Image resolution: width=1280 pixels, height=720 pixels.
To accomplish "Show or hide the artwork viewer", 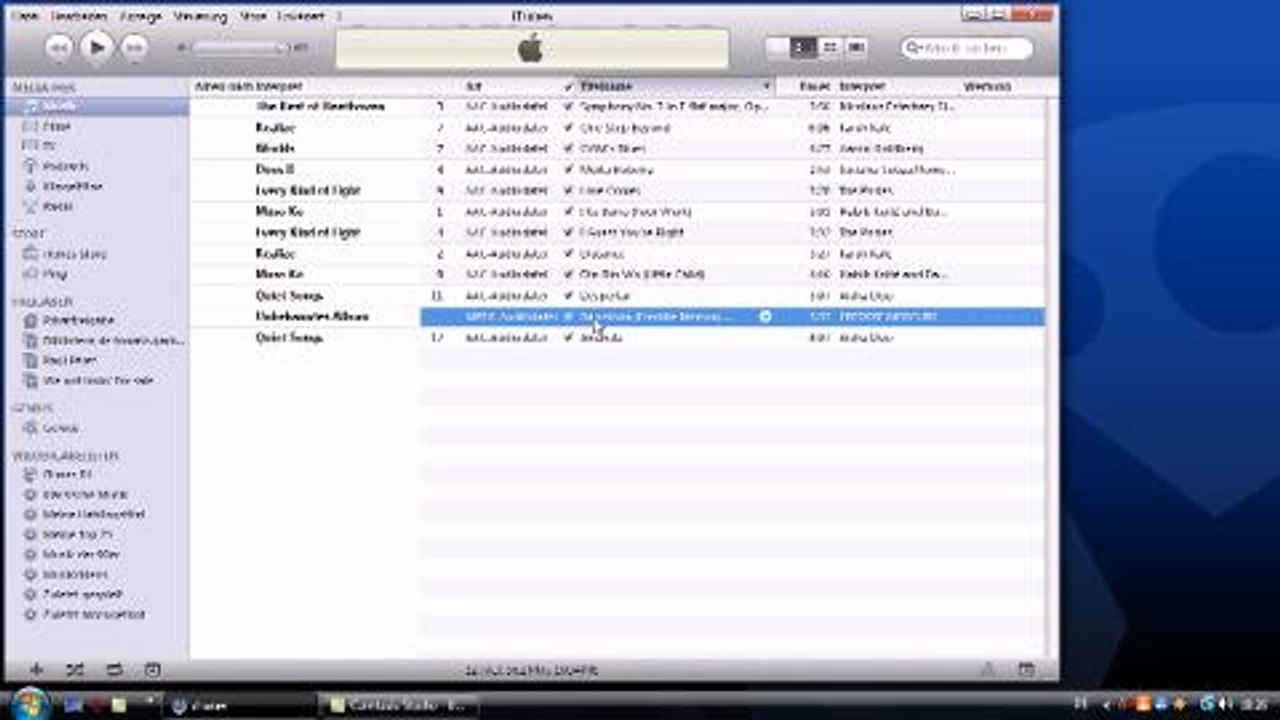I will [x=152, y=670].
